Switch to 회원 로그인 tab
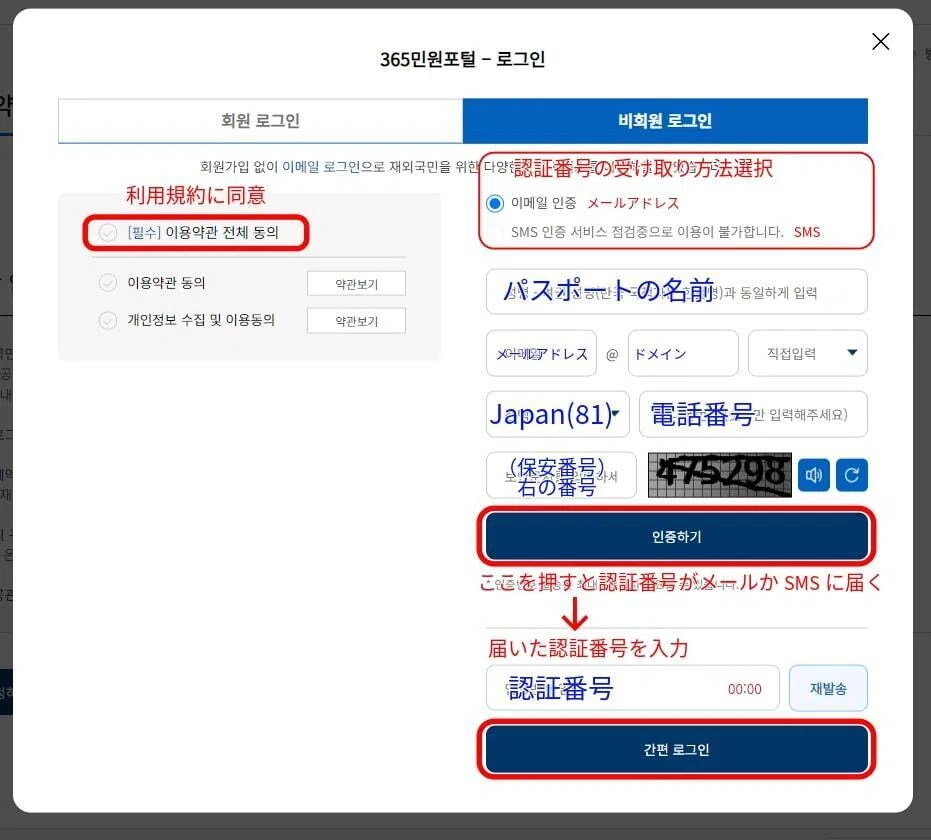Screen dimensions: 931x840 (260, 121)
